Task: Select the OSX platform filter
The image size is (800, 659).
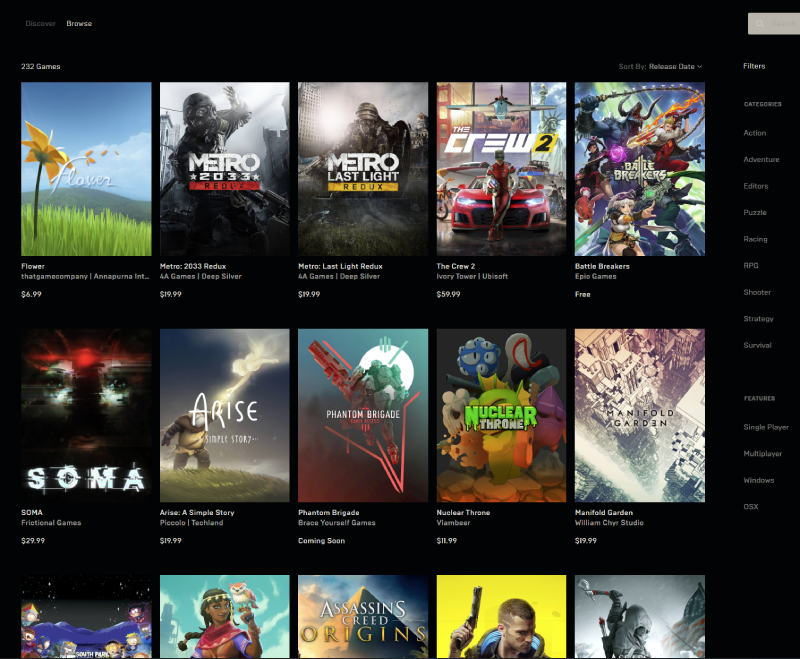Action: pos(751,506)
